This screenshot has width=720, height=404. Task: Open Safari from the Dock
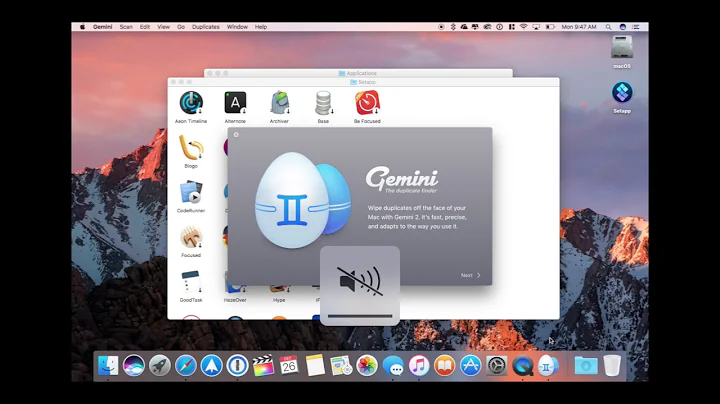[186, 365]
